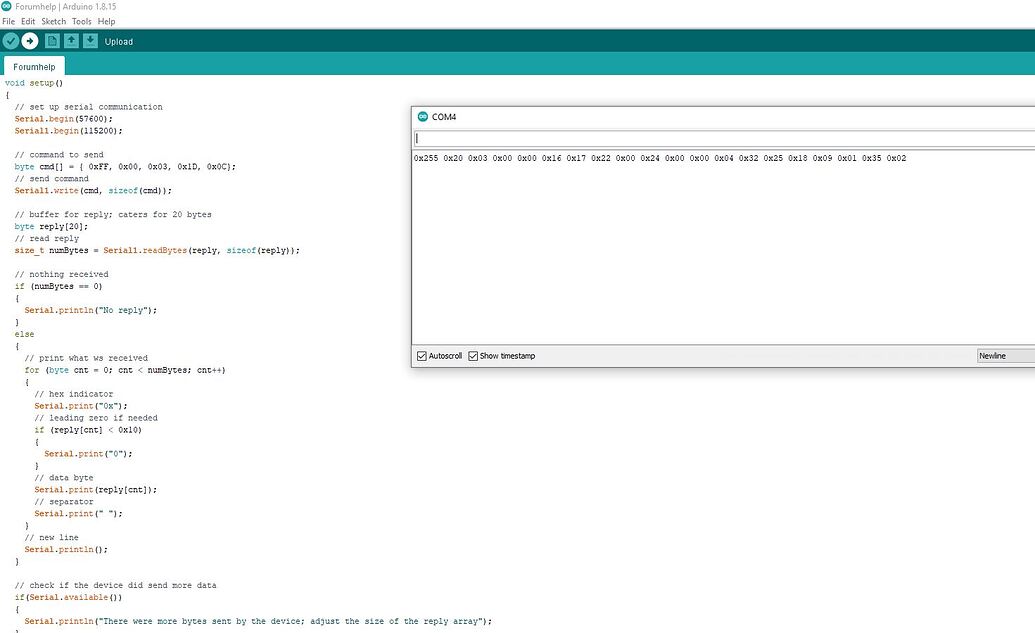
Task: Open the Tools menu
Action: 82,21
